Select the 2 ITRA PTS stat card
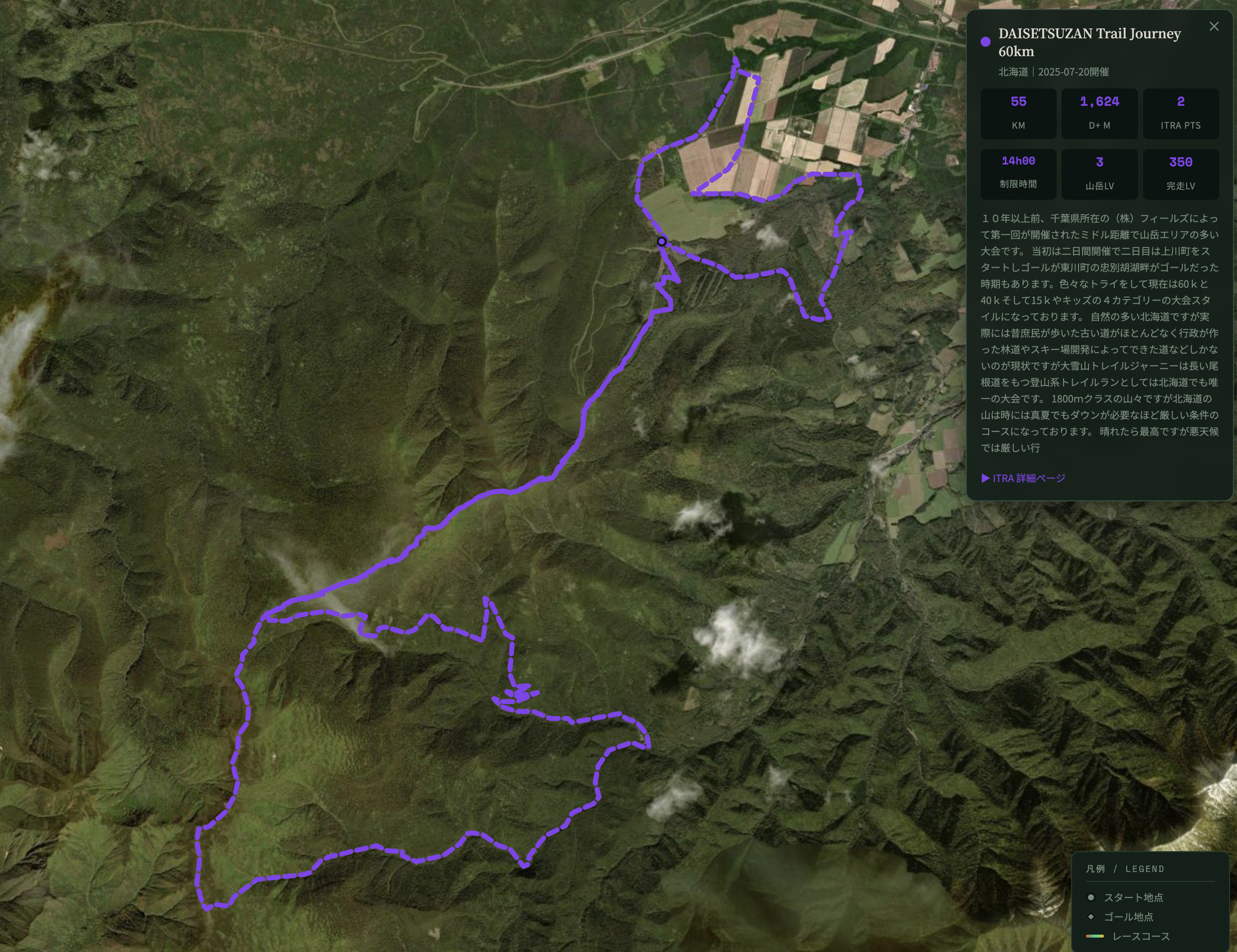The height and width of the screenshot is (952, 1237). (x=1180, y=113)
